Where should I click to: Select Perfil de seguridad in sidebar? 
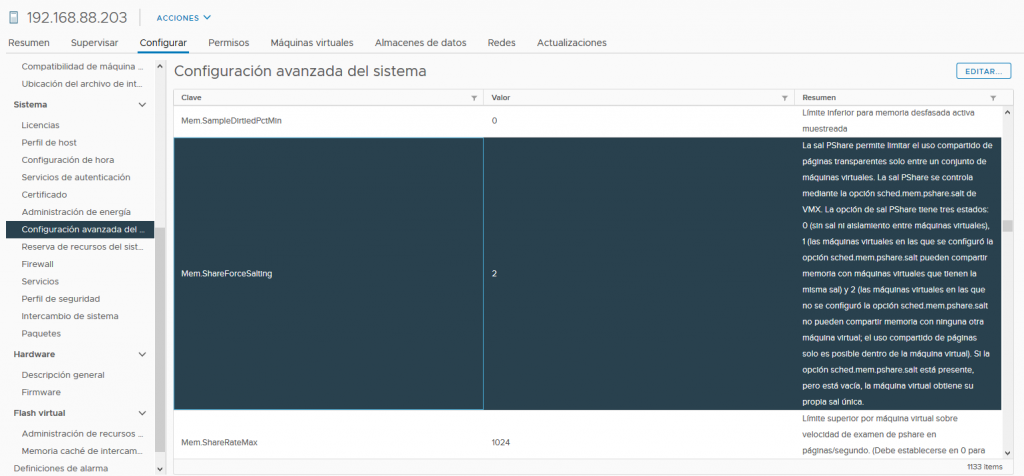tap(61, 298)
